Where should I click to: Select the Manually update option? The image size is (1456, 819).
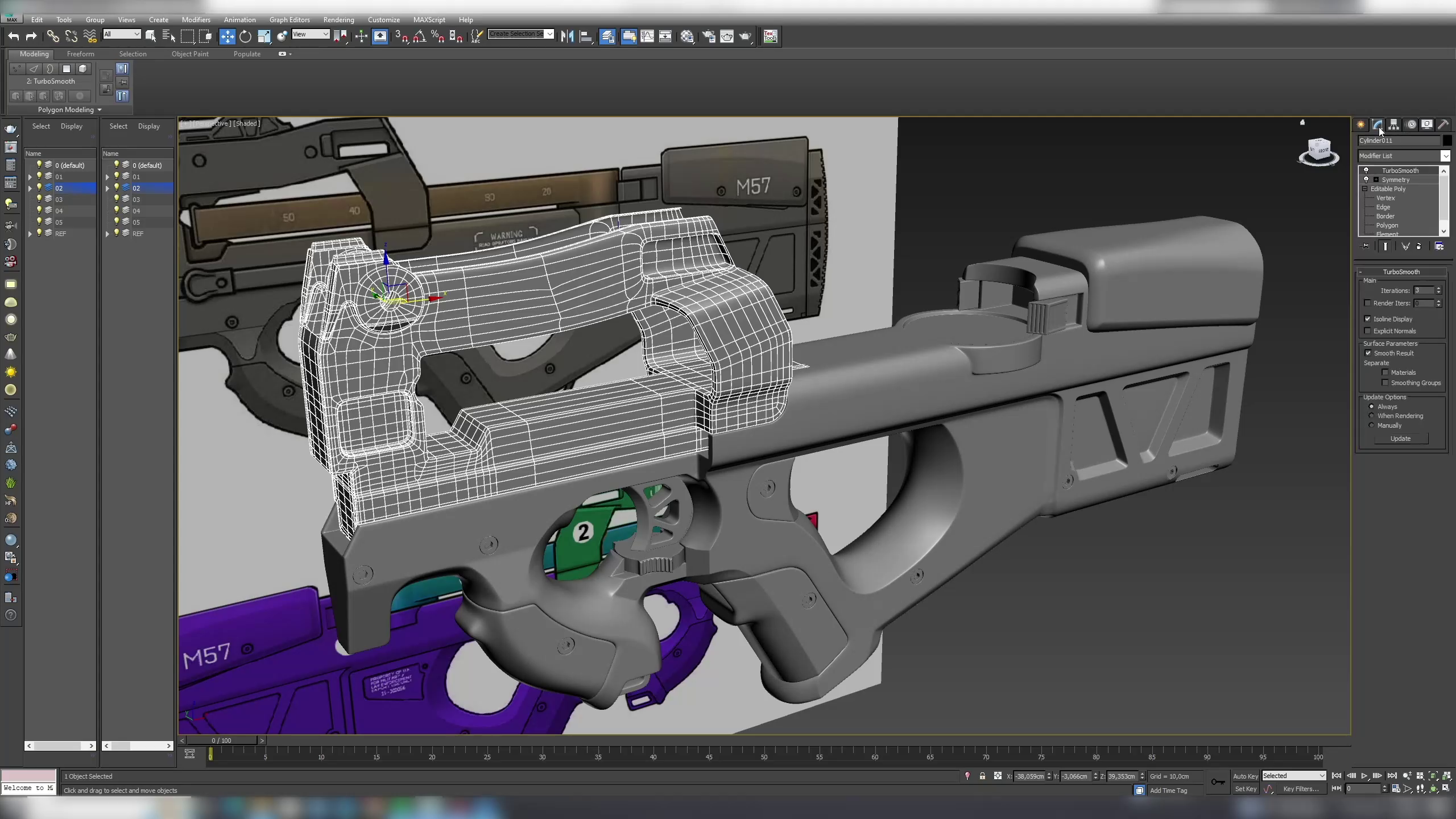(x=1371, y=425)
